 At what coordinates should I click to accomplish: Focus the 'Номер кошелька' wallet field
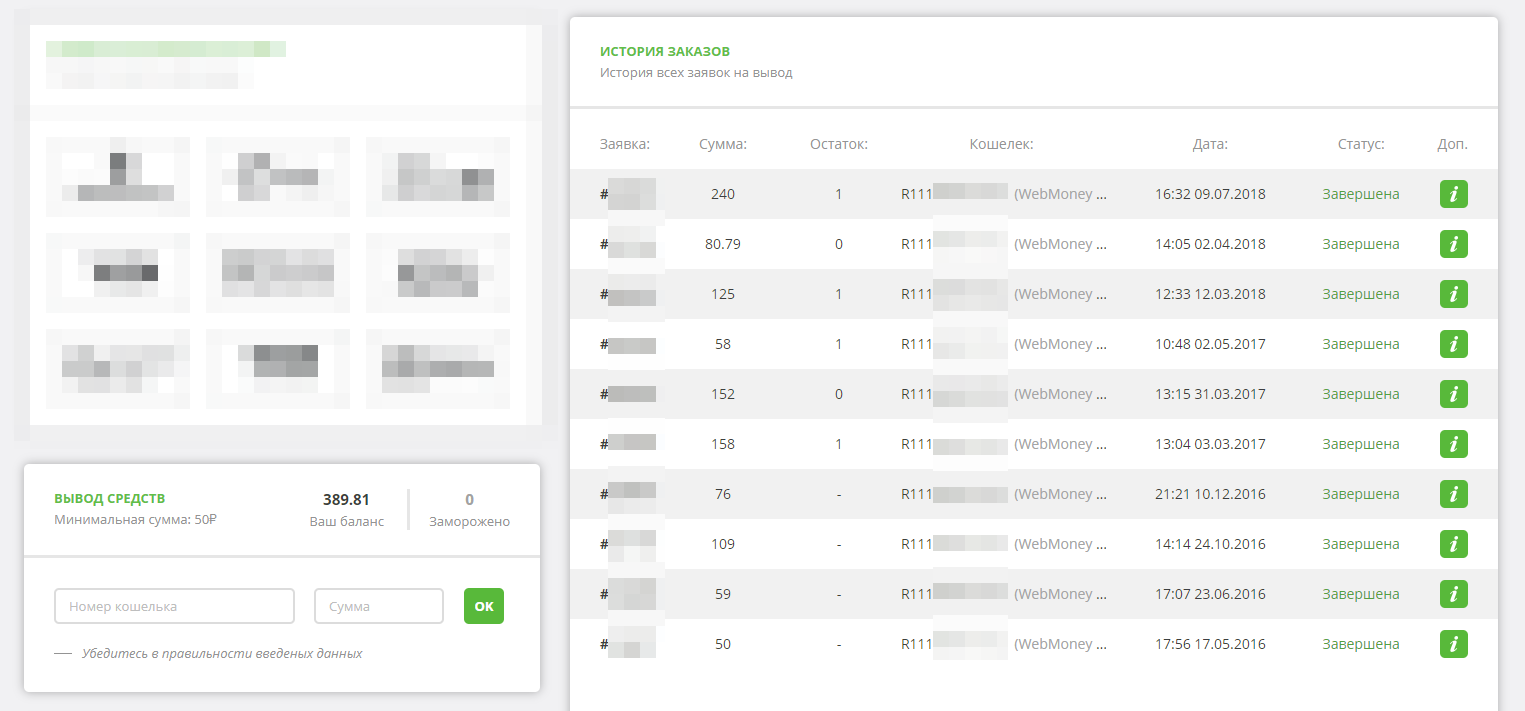coord(174,606)
